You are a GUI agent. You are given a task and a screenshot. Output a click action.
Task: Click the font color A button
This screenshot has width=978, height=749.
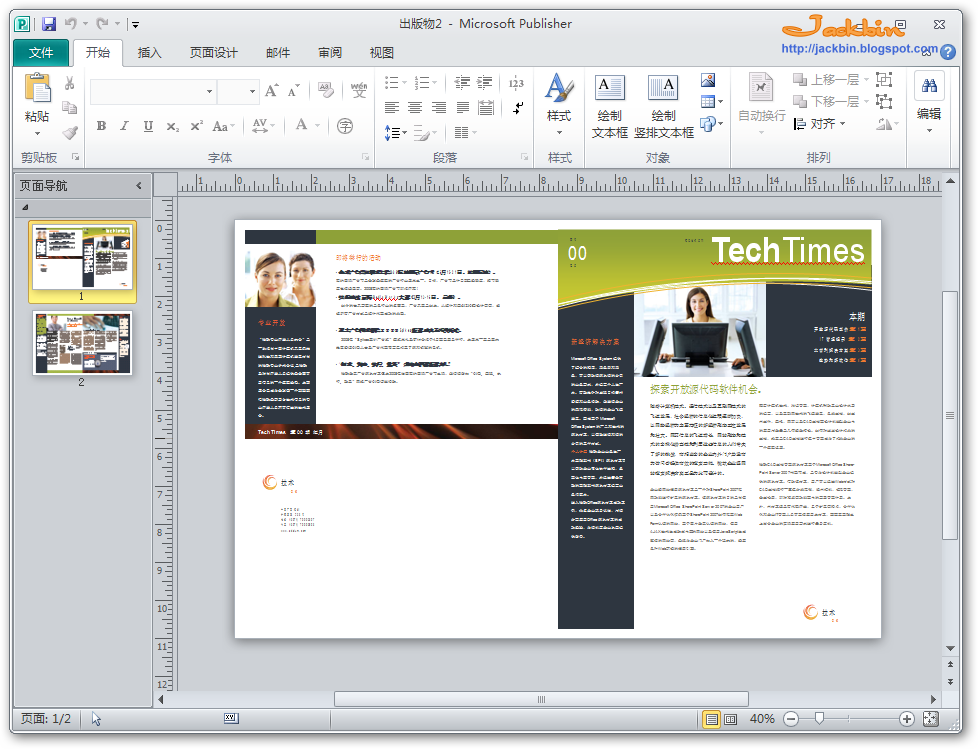tap(302, 125)
